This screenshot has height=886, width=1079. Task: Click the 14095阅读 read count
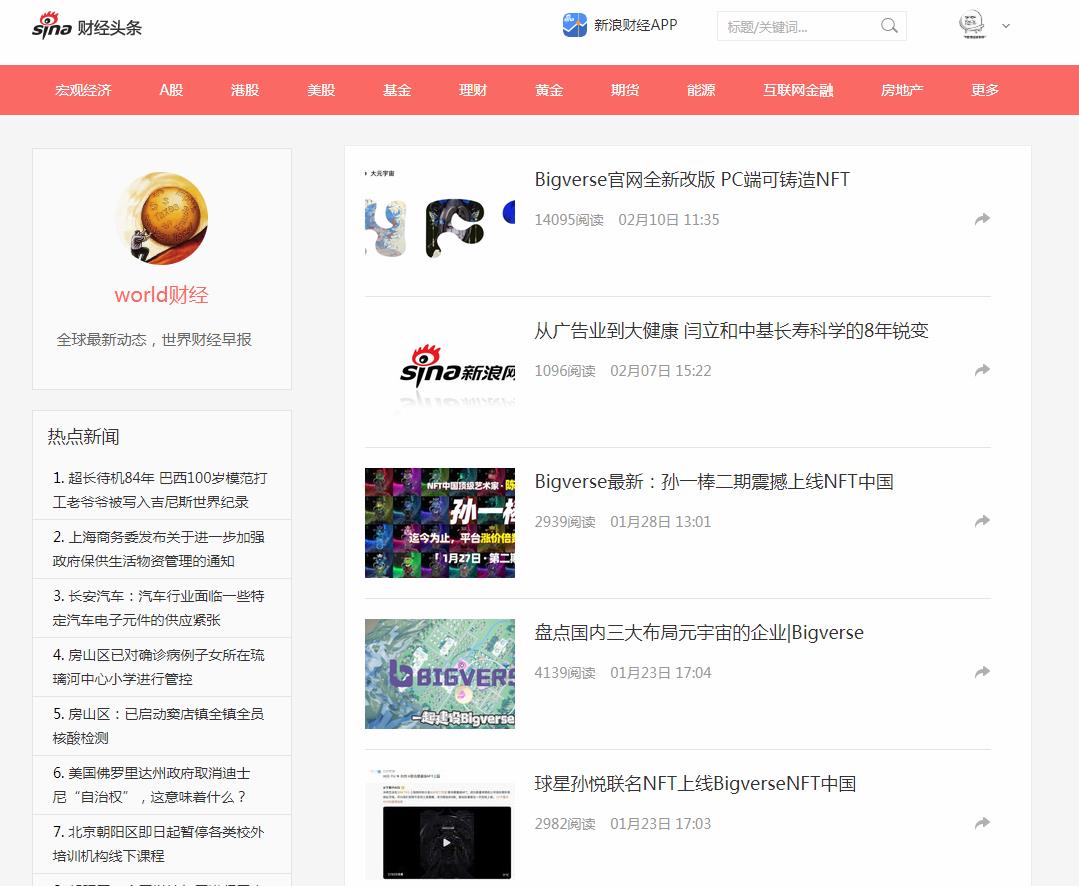point(569,220)
